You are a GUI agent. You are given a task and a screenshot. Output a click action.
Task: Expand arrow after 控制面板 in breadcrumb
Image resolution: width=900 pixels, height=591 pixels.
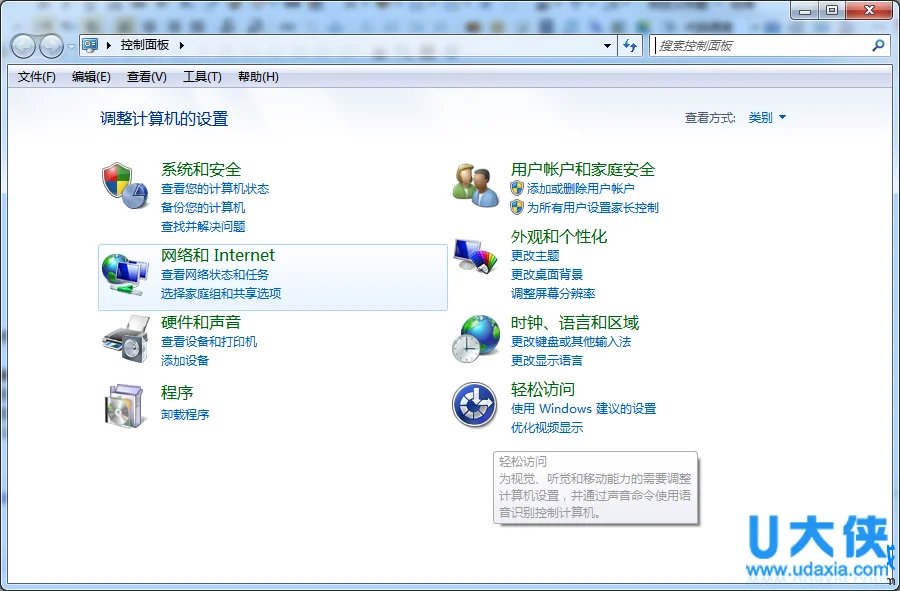[181, 45]
